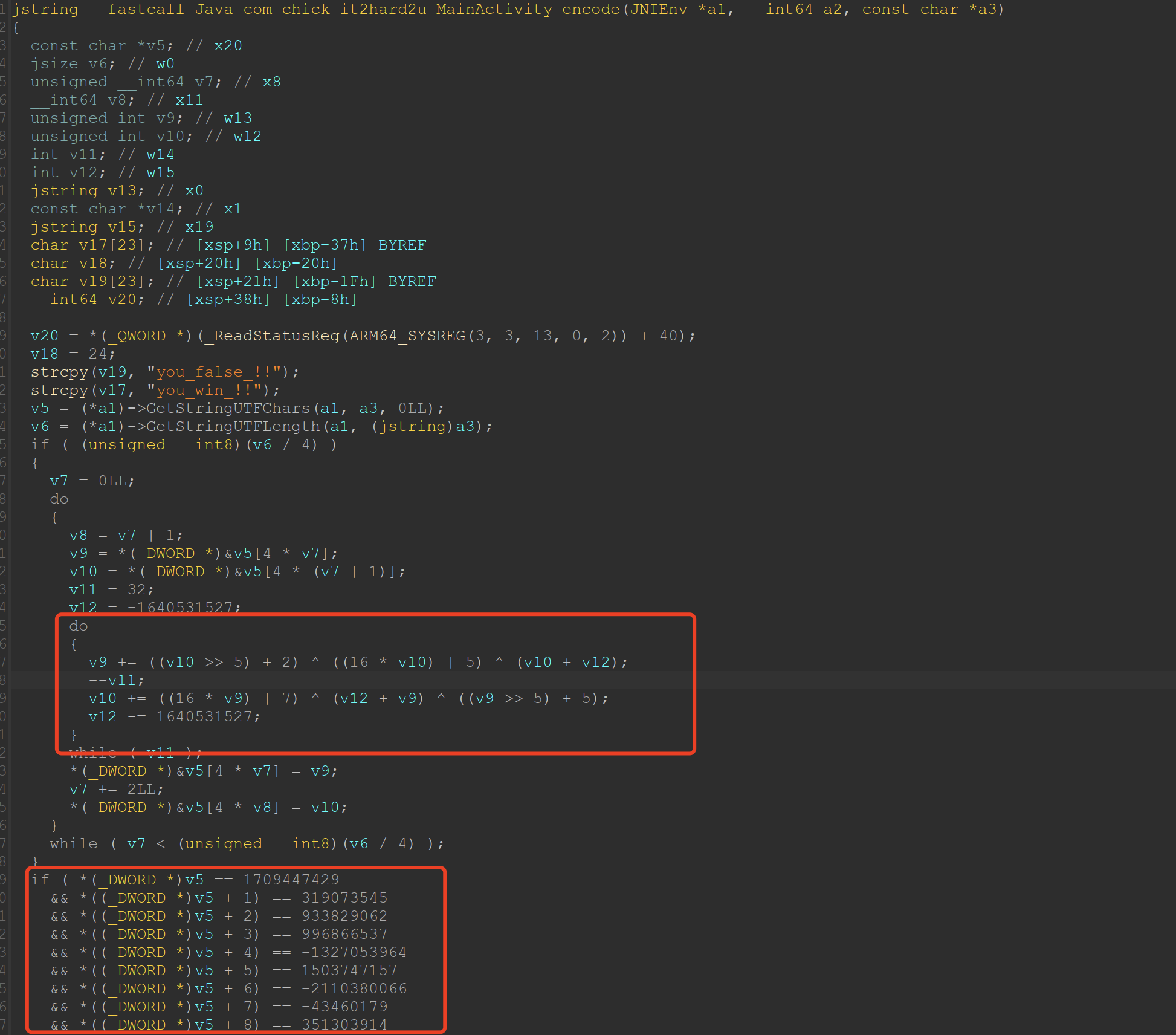Click the comparison constant -2110380066
The image size is (1176, 1035).
(354, 989)
